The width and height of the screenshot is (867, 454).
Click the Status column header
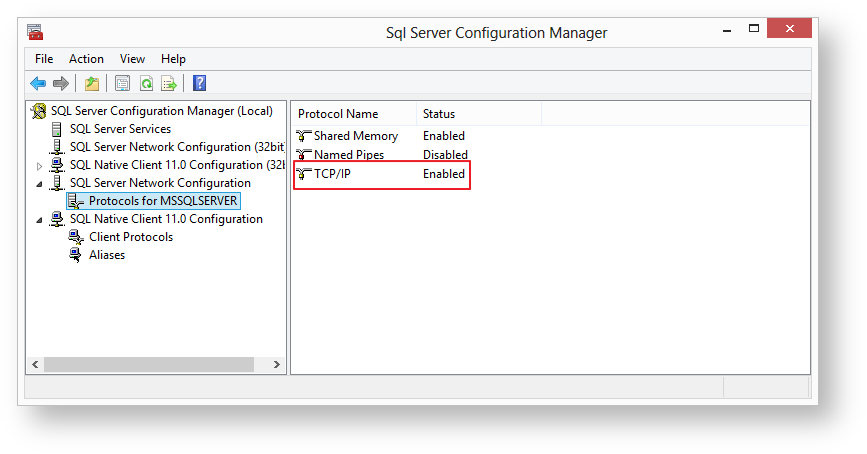click(439, 114)
